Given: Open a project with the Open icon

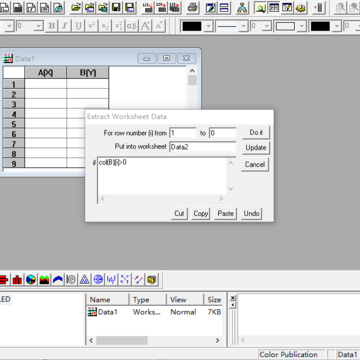Looking at the screenshot, I should 76,7.
